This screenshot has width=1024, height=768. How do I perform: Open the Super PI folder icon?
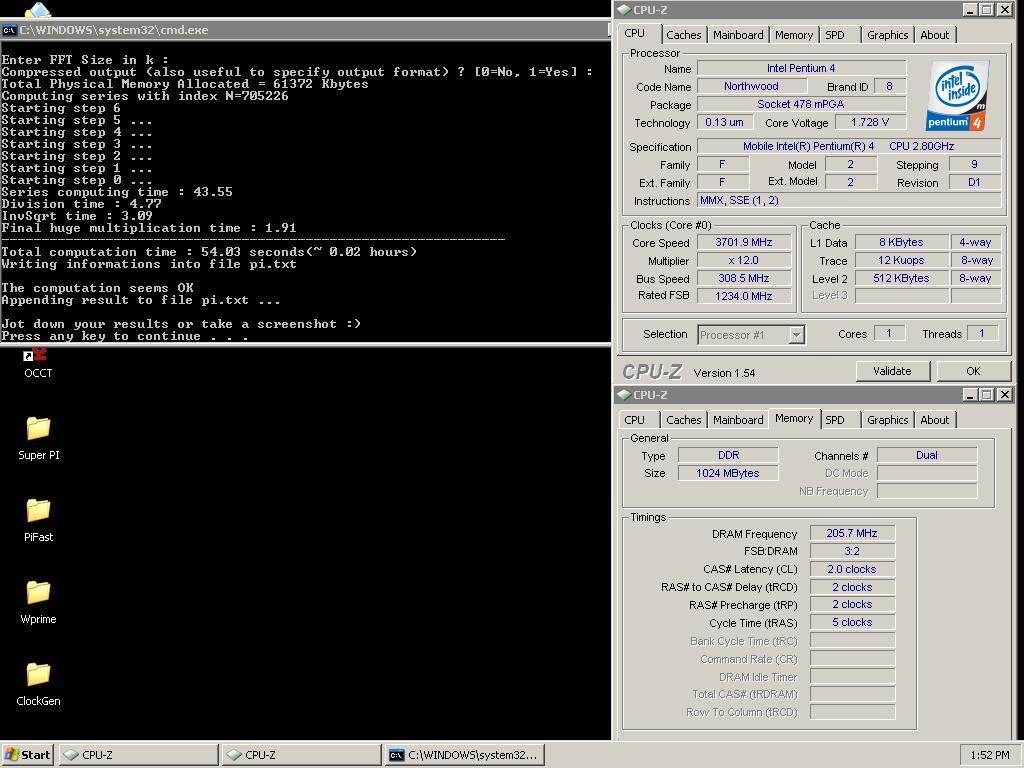pos(39,438)
